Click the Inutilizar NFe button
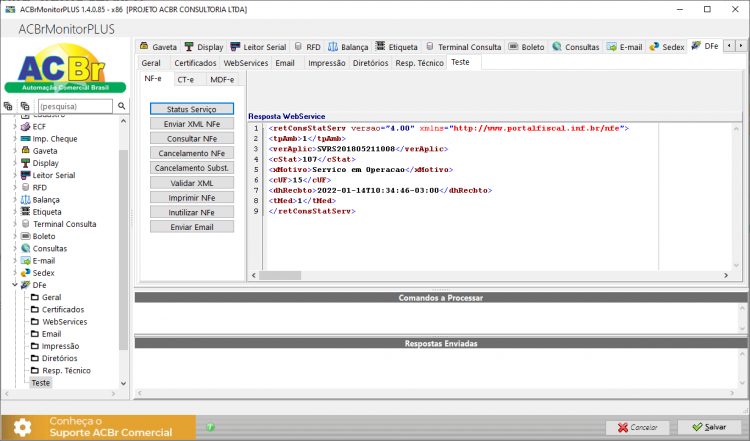750x441 pixels. (x=192, y=212)
